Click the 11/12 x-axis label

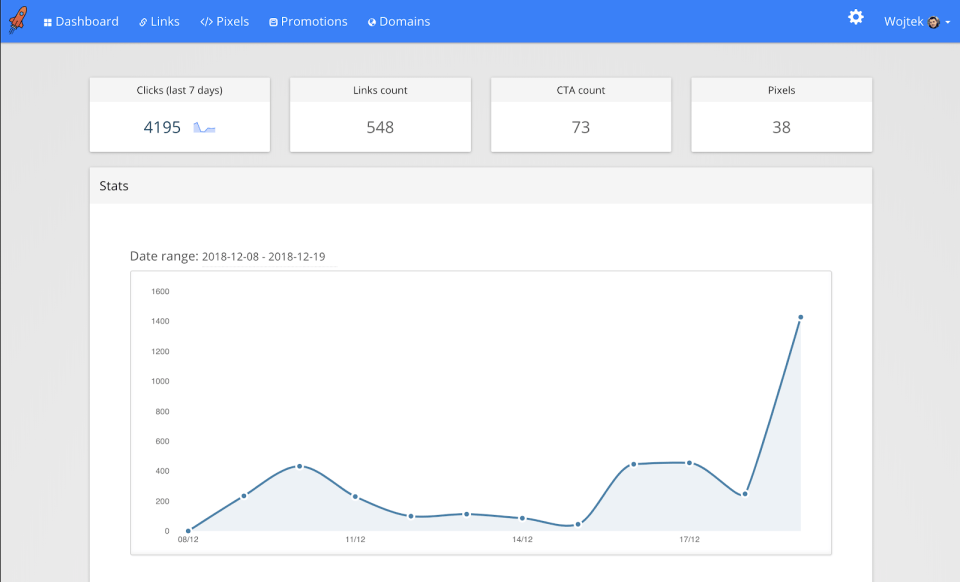click(x=355, y=539)
